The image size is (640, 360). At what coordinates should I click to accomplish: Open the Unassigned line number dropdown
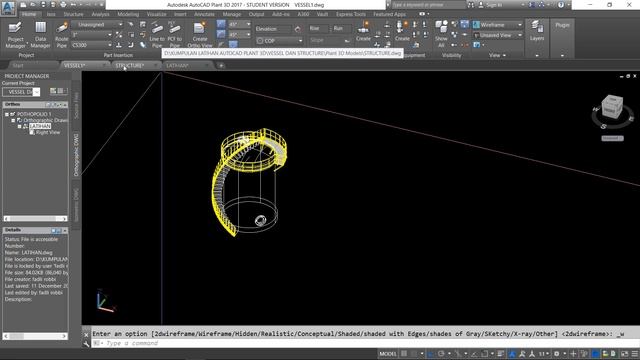click(x=97, y=24)
